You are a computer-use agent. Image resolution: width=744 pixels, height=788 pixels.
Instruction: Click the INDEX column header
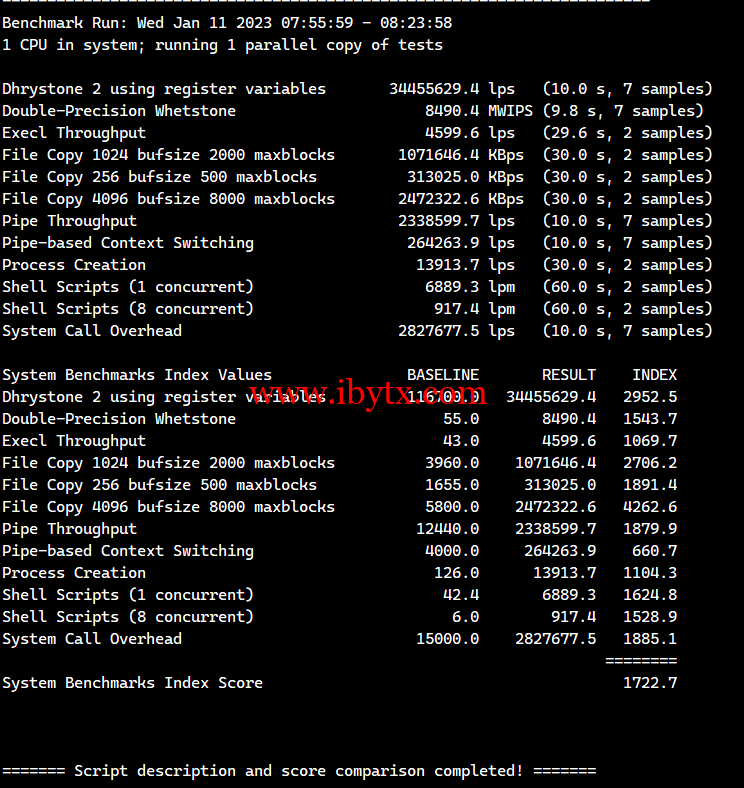click(x=654, y=375)
